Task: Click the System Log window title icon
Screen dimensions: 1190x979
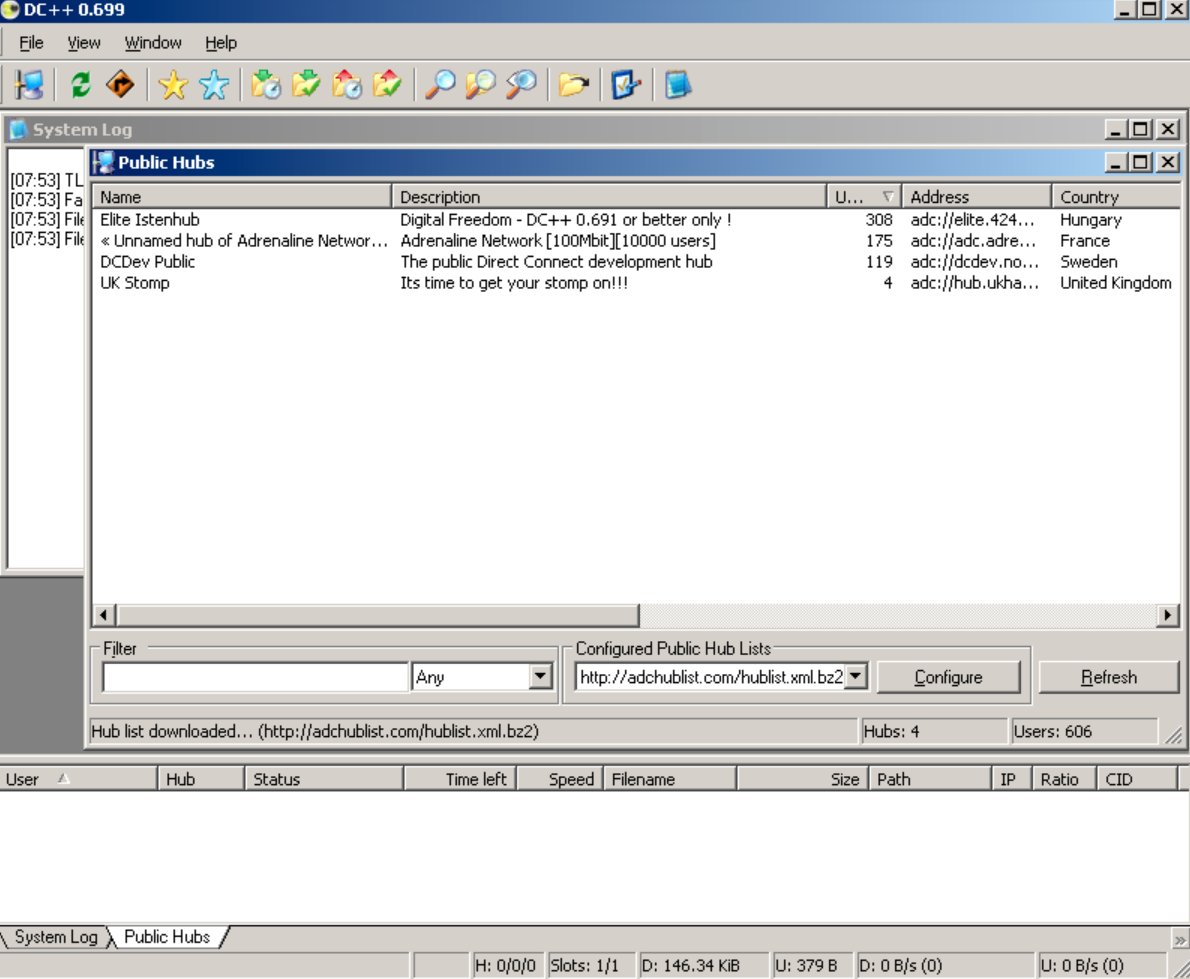Action: click(17, 129)
